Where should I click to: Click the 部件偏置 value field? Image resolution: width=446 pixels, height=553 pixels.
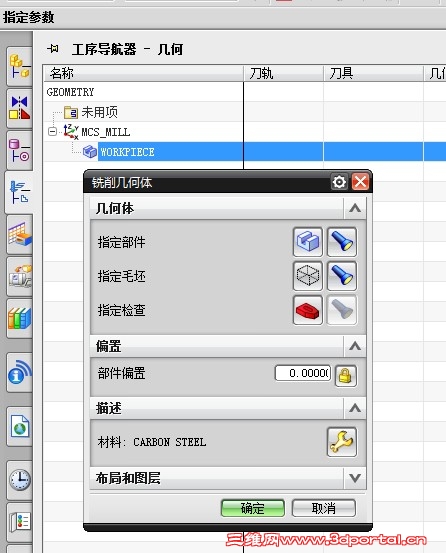pyautogui.click(x=303, y=373)
